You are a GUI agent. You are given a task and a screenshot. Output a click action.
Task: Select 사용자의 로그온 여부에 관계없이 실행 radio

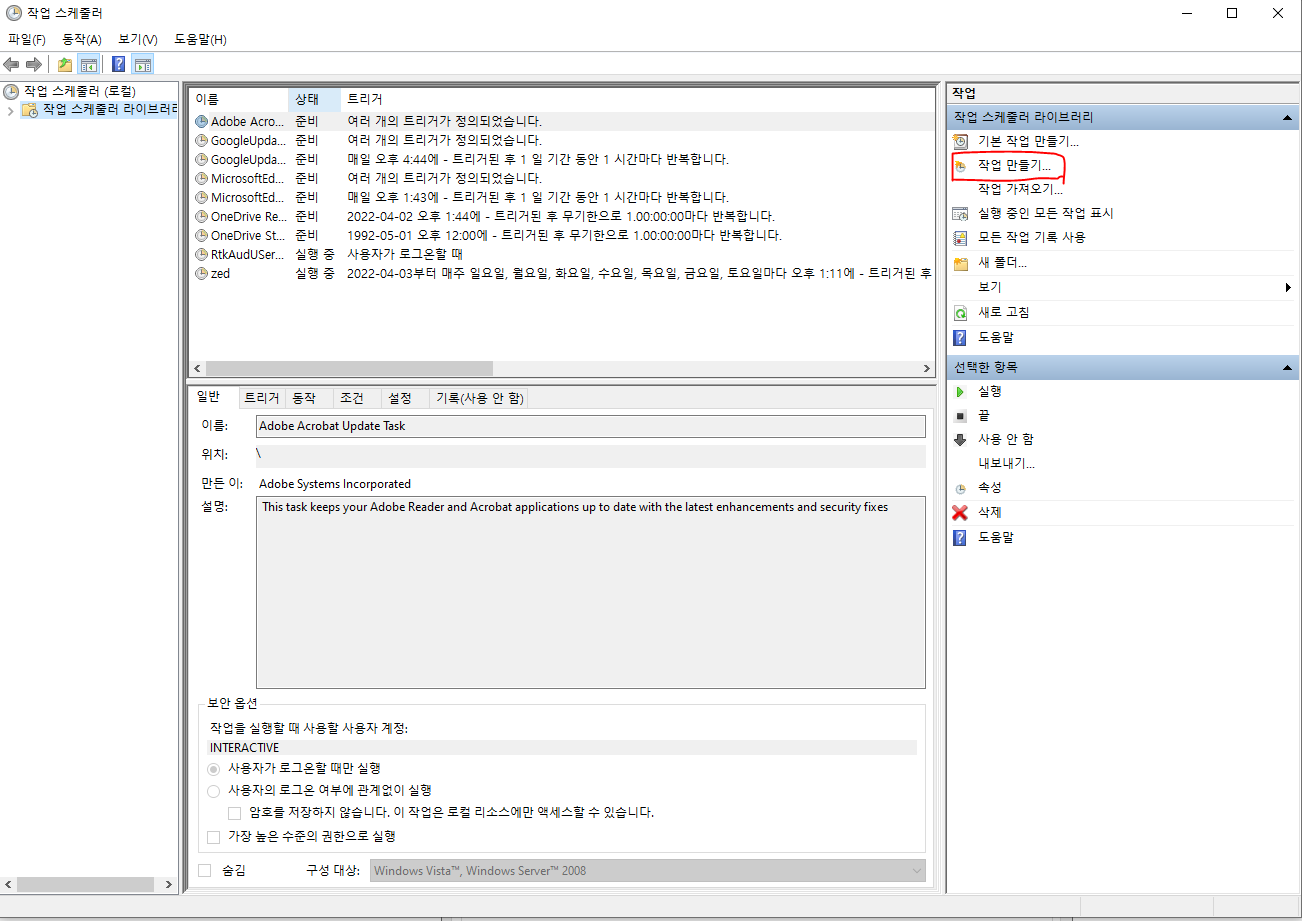[x=213, y=790]
